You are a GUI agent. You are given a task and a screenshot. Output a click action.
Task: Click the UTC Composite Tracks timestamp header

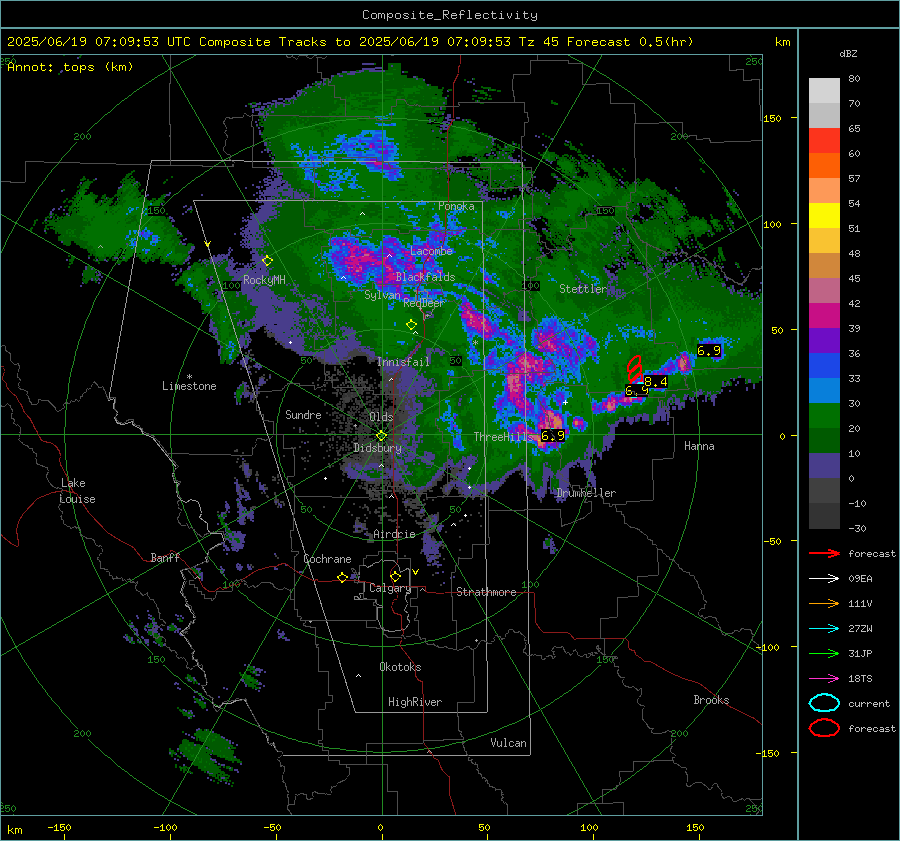[x=350, y=42]
